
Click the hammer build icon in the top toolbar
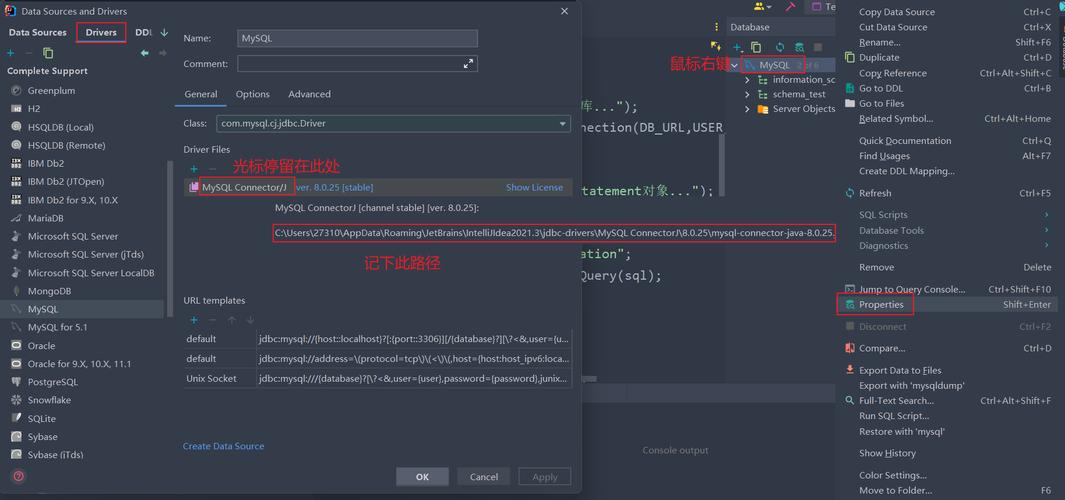pos(790,6)
